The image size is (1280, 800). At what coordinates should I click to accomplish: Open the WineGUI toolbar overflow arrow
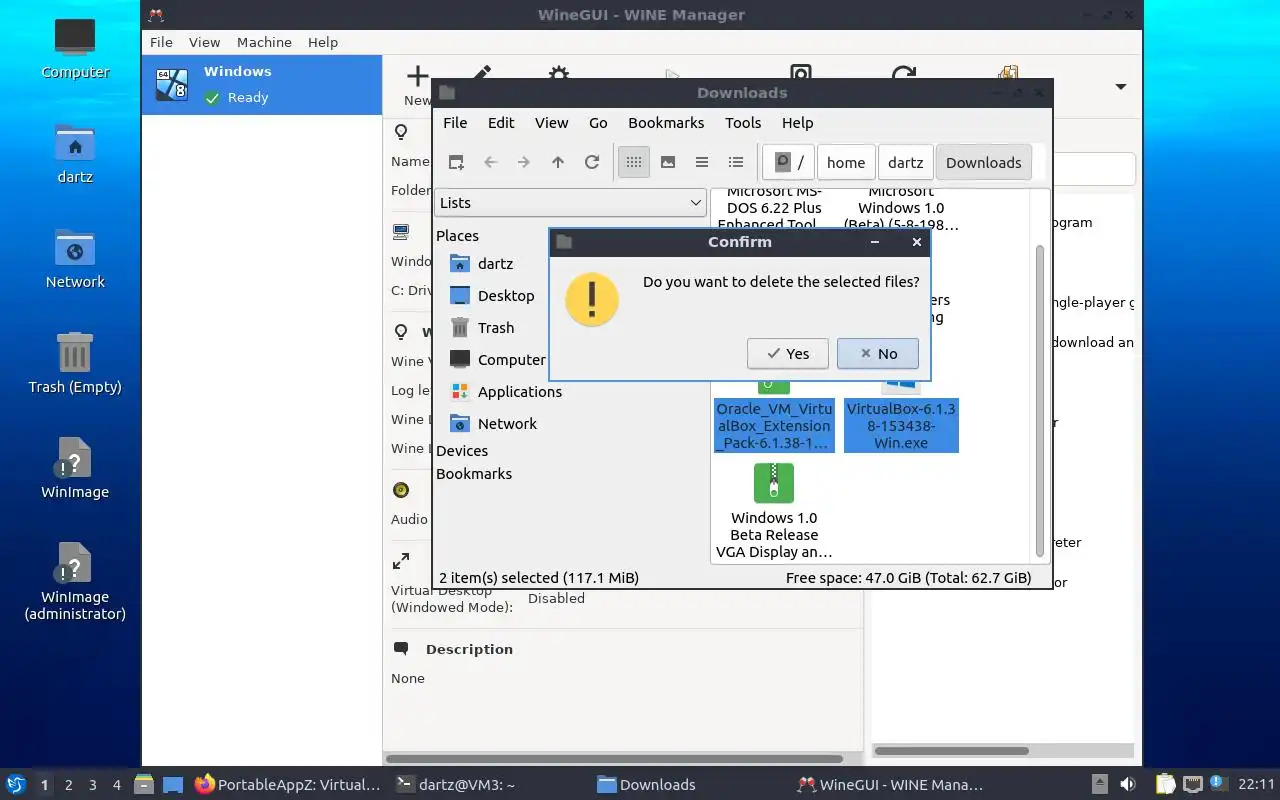click(x=1121, y=87)
